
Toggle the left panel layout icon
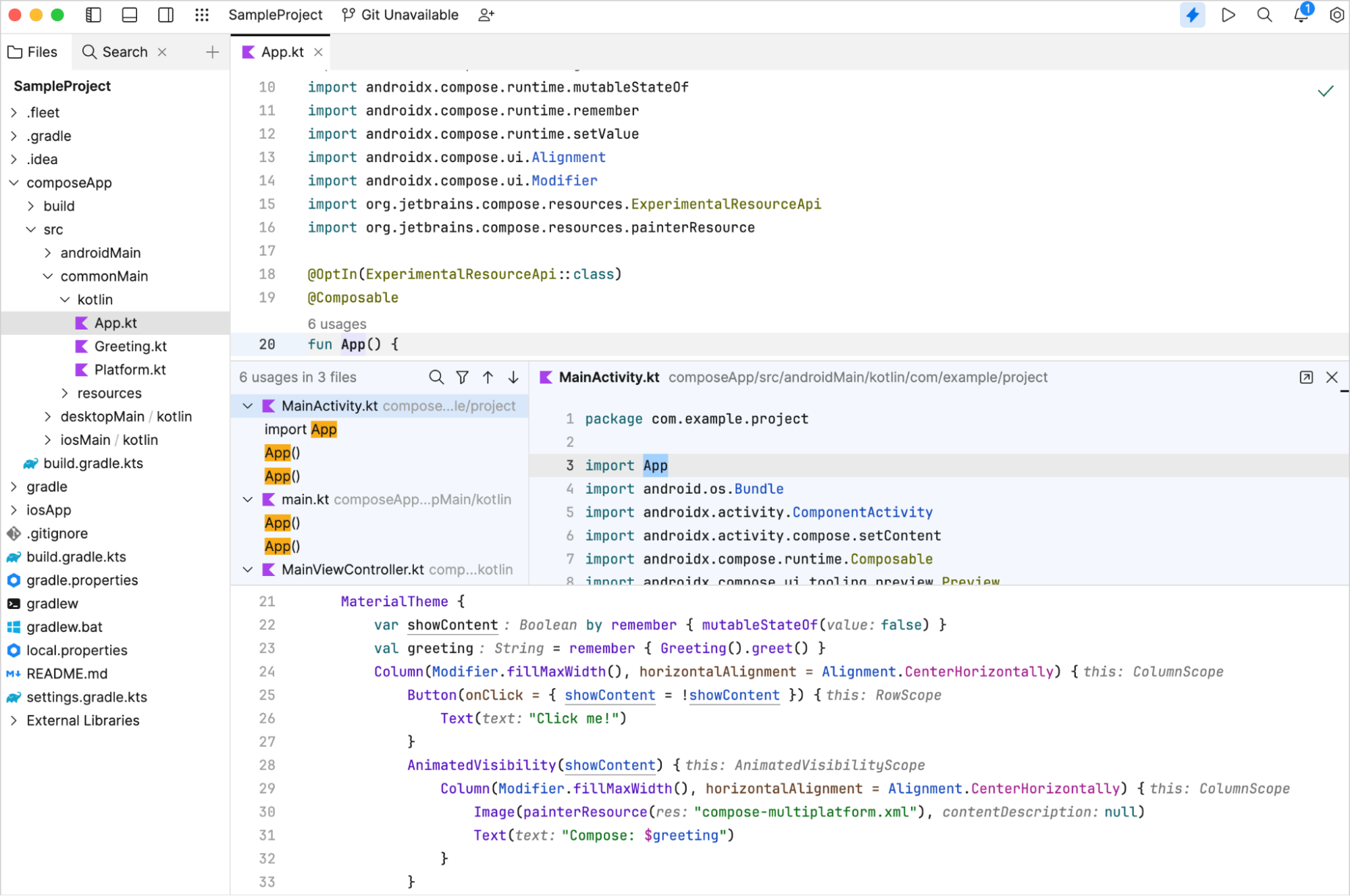tap(94, 15)
